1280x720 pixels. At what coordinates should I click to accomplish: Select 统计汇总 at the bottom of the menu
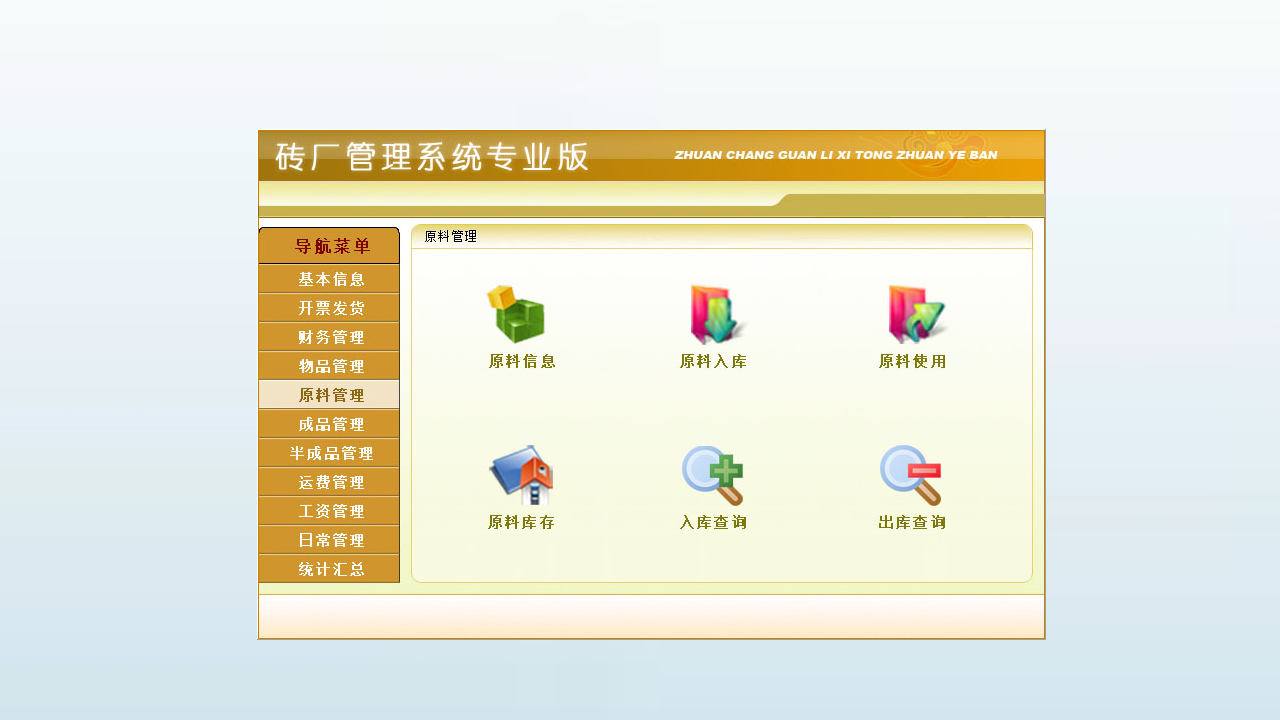329,569
